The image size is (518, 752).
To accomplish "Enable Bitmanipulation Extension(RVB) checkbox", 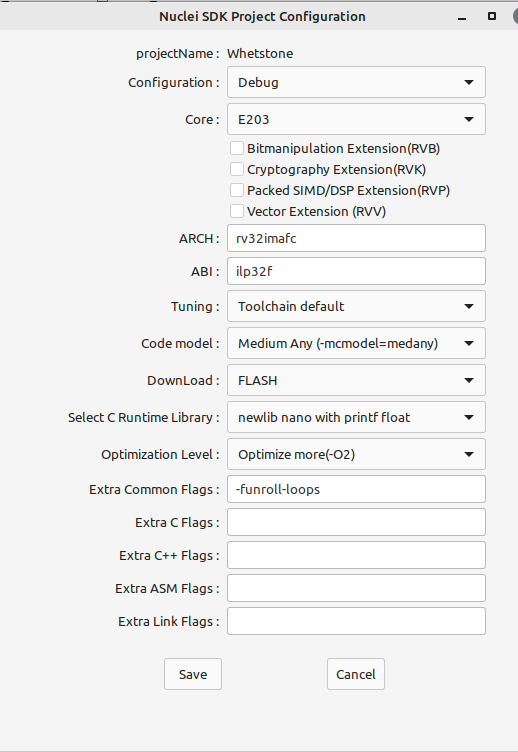I will [x=237, y=148].
